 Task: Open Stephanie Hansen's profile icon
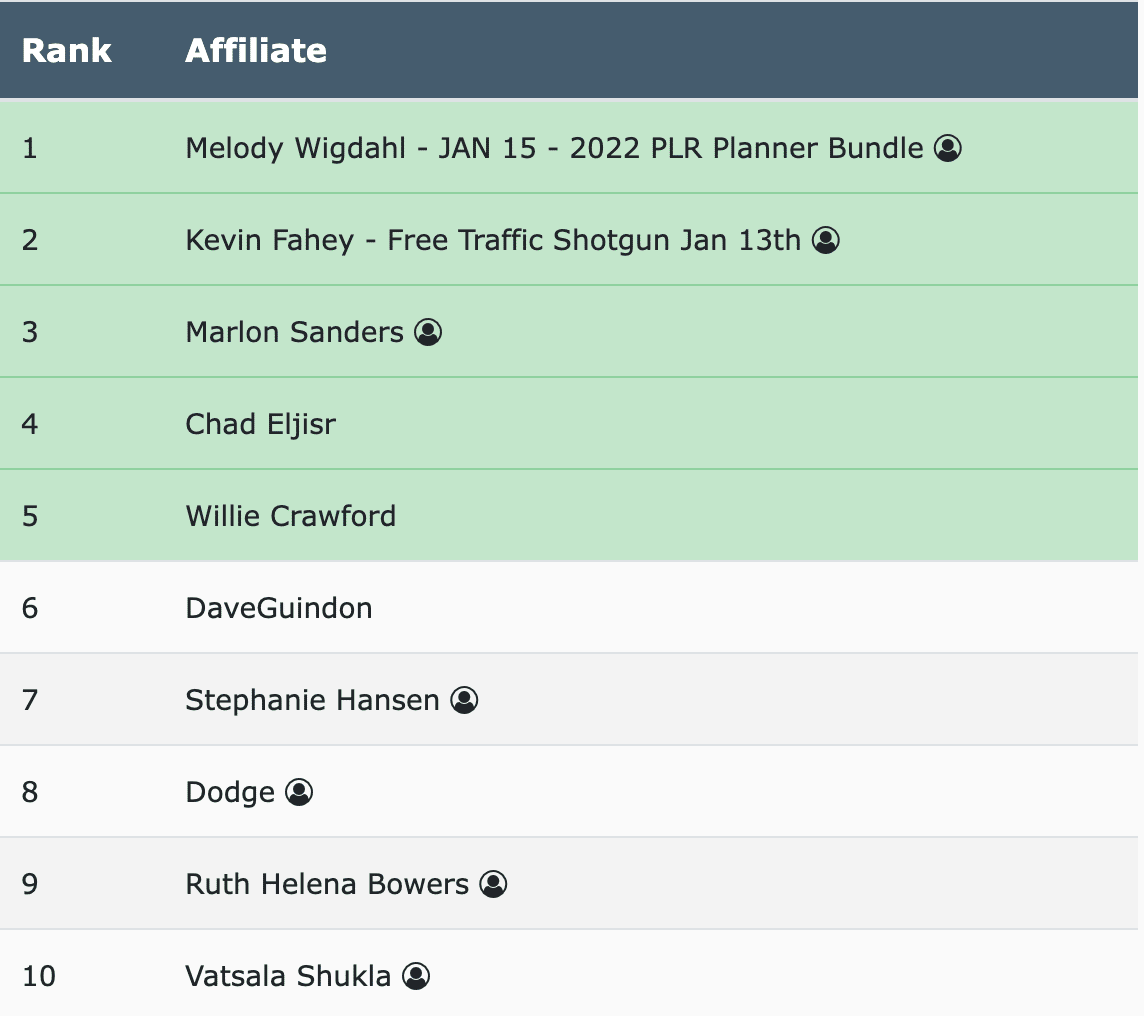pos(464,700)
